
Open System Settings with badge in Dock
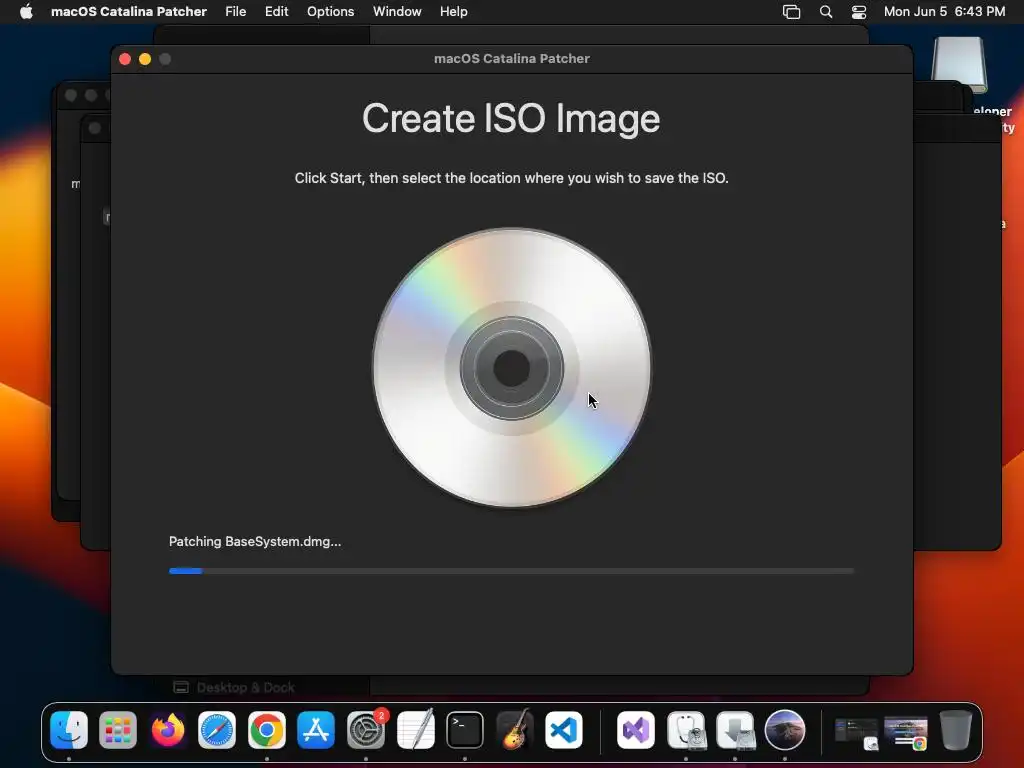[366, 730]
